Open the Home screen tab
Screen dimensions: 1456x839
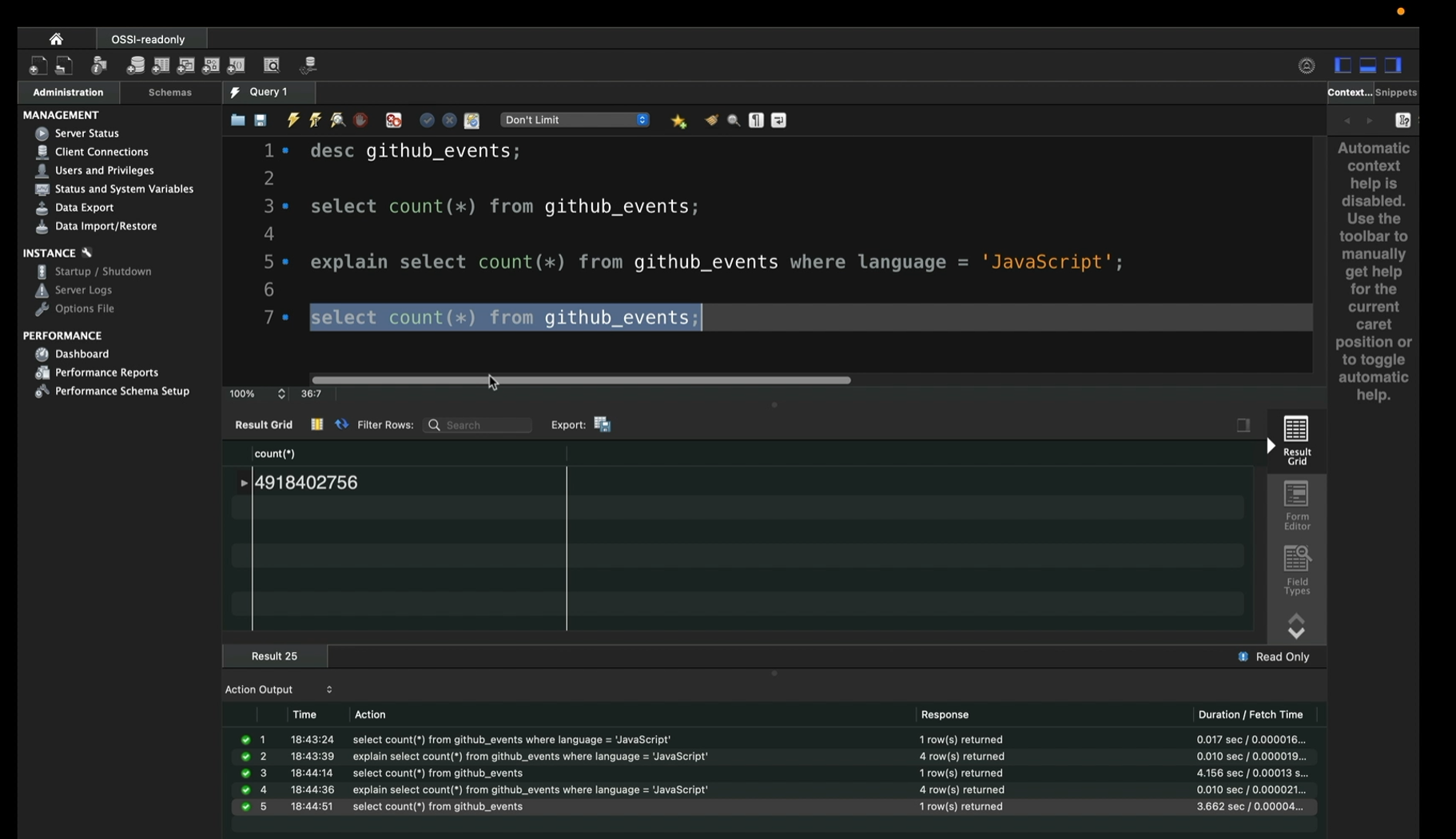(56, 38)
